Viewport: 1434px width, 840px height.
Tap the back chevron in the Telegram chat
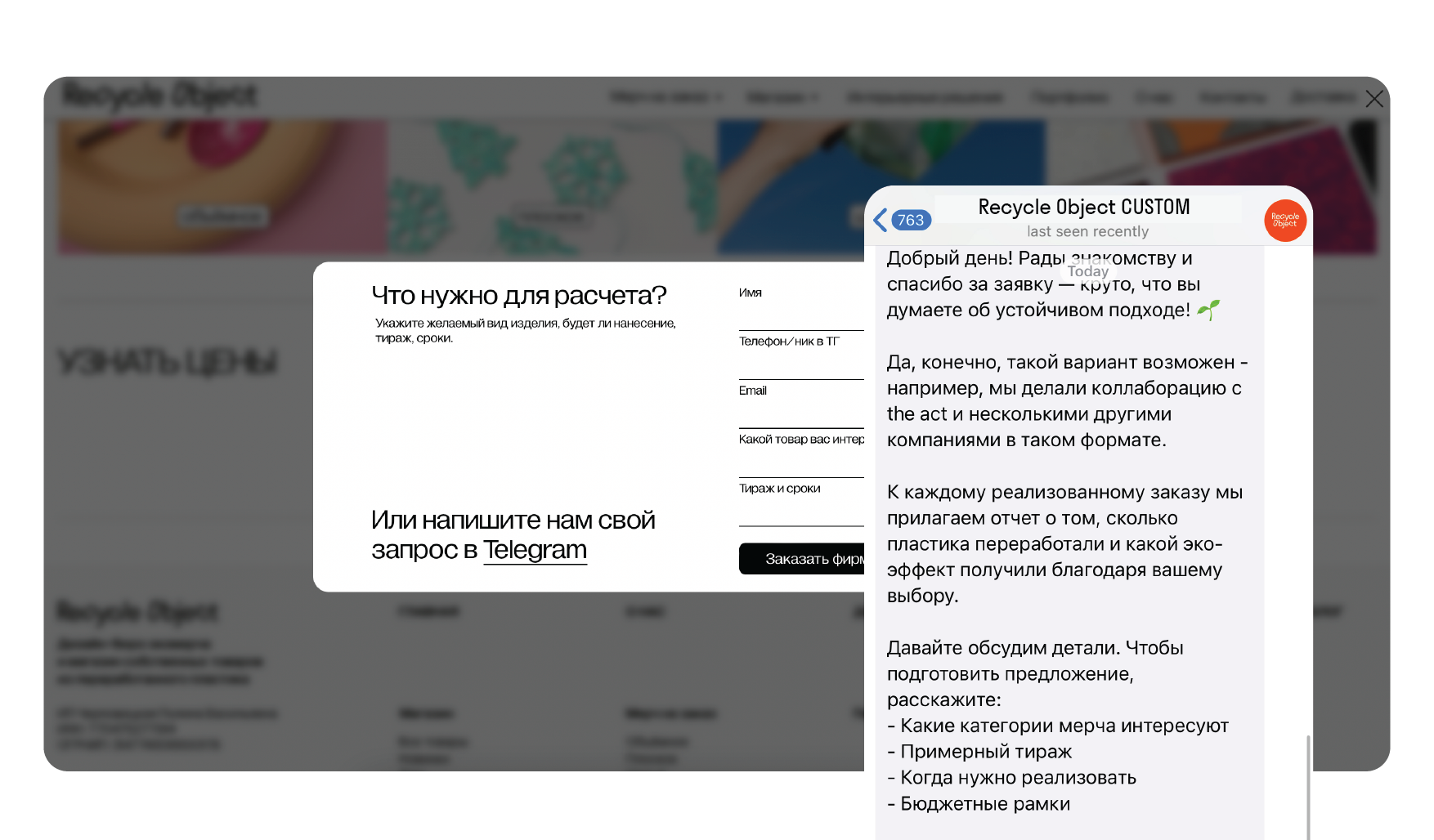881,220
